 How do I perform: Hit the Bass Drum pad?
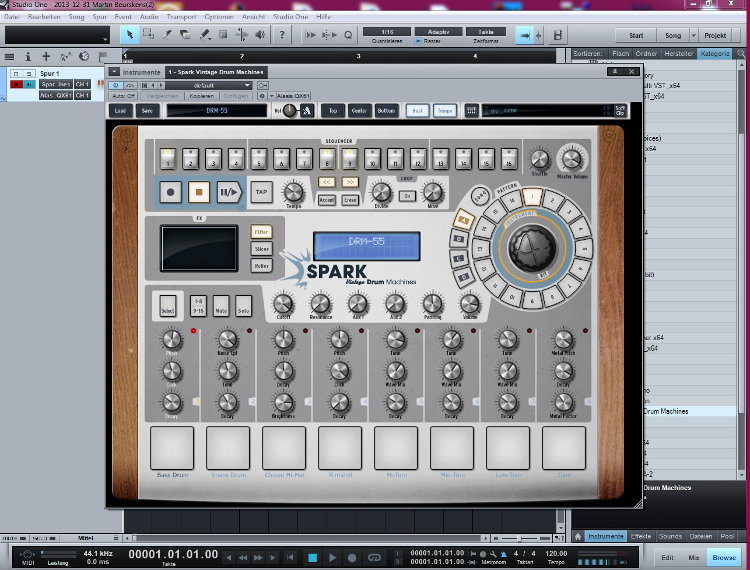click(x=172, y=448)
